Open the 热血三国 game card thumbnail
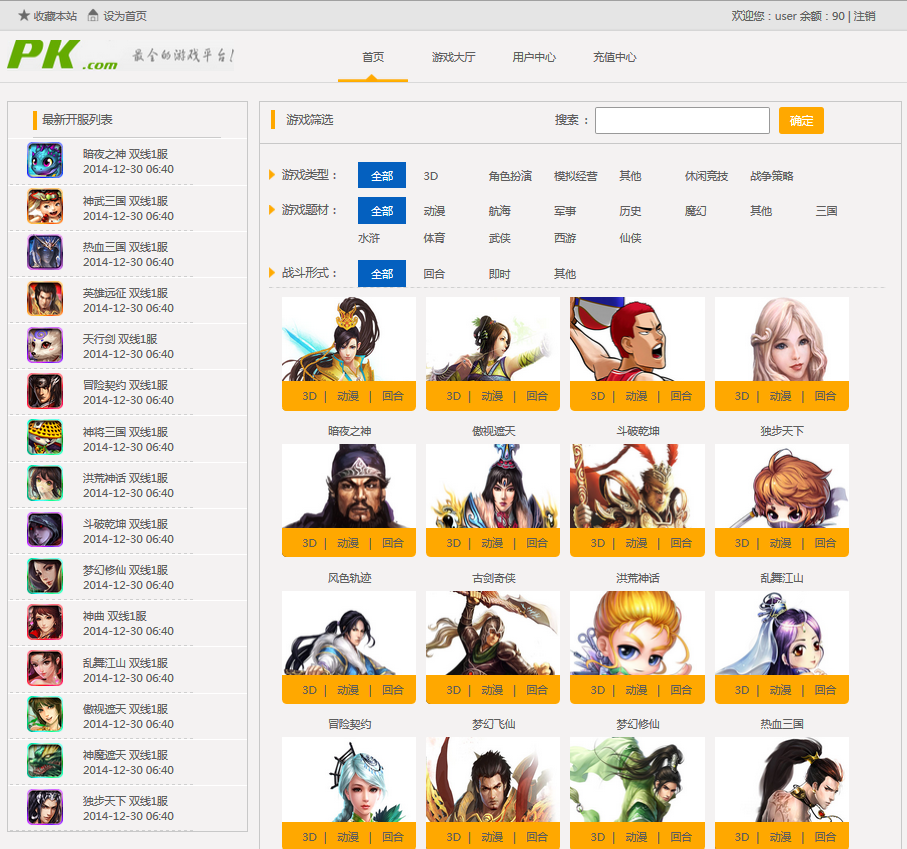907x849 pixels. pyautogui.click(x=782, y=633)
